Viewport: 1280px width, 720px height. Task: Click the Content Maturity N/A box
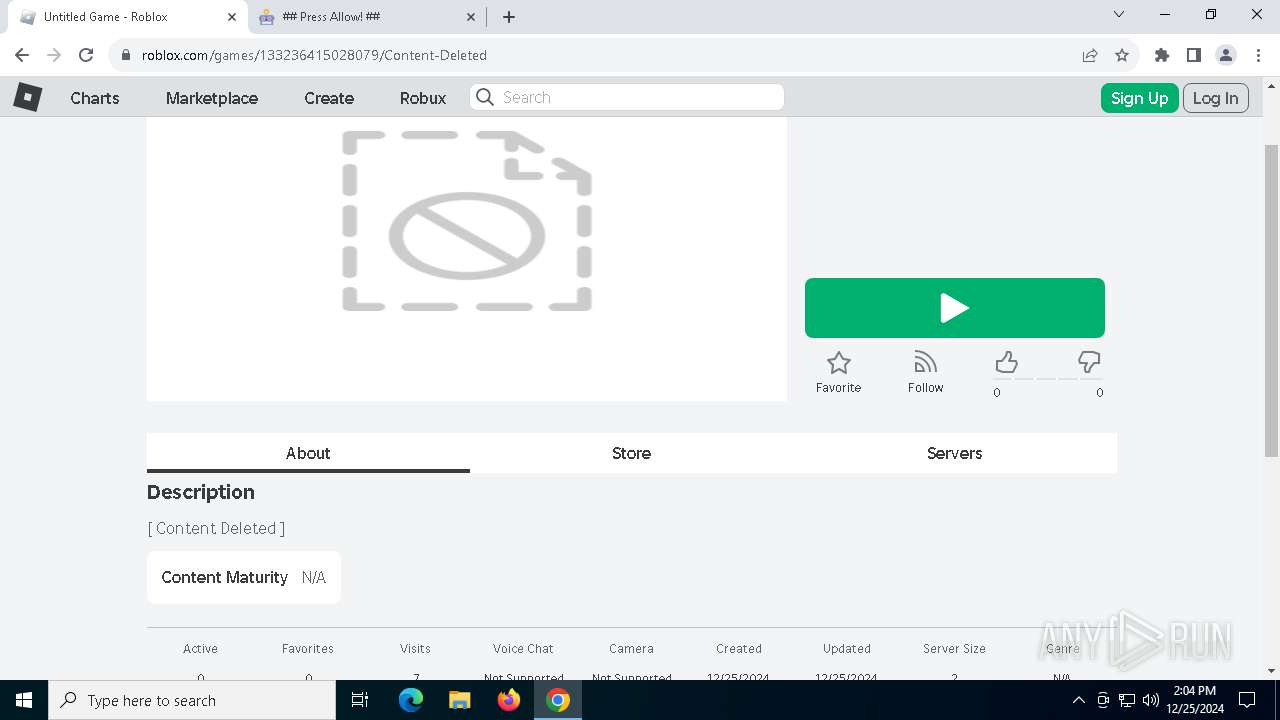[244, 577]
